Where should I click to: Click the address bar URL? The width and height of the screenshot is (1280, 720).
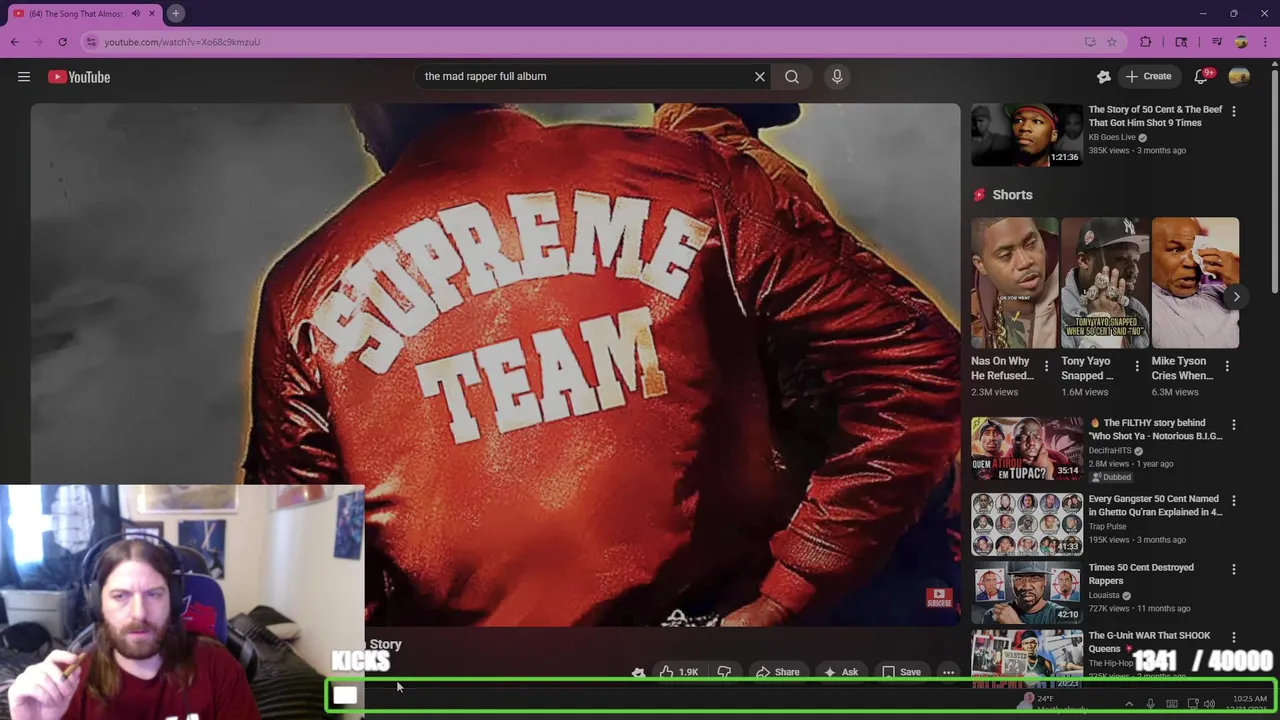coord(182,42)
